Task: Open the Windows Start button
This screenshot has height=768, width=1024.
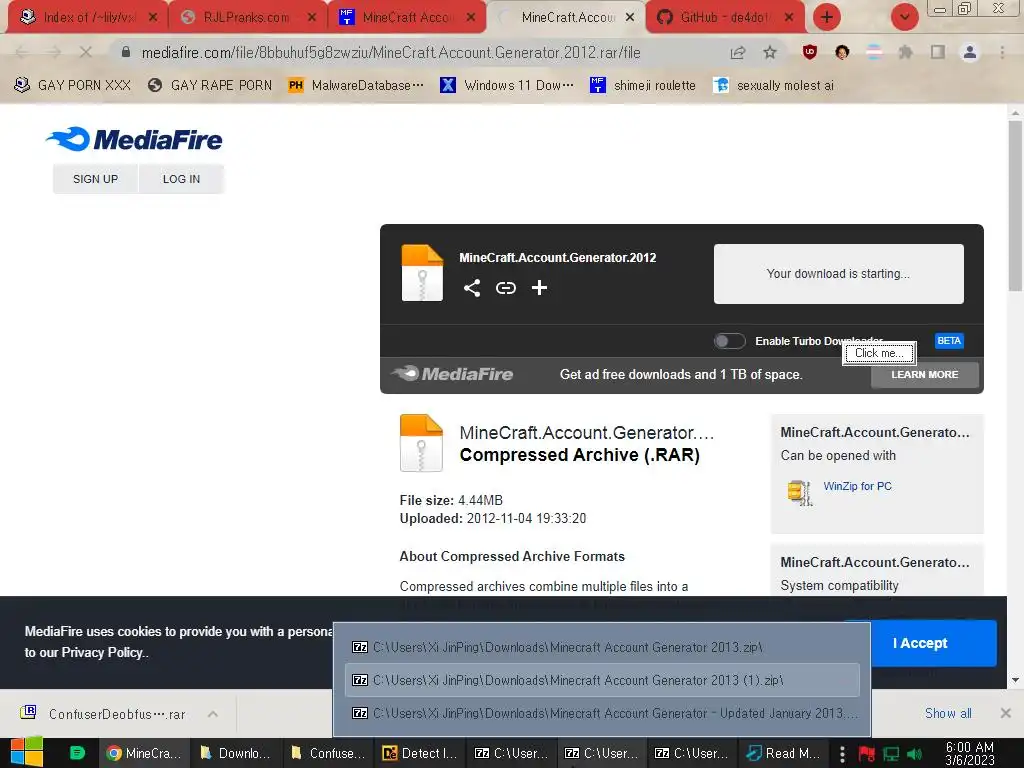Action: coord(27,753)
